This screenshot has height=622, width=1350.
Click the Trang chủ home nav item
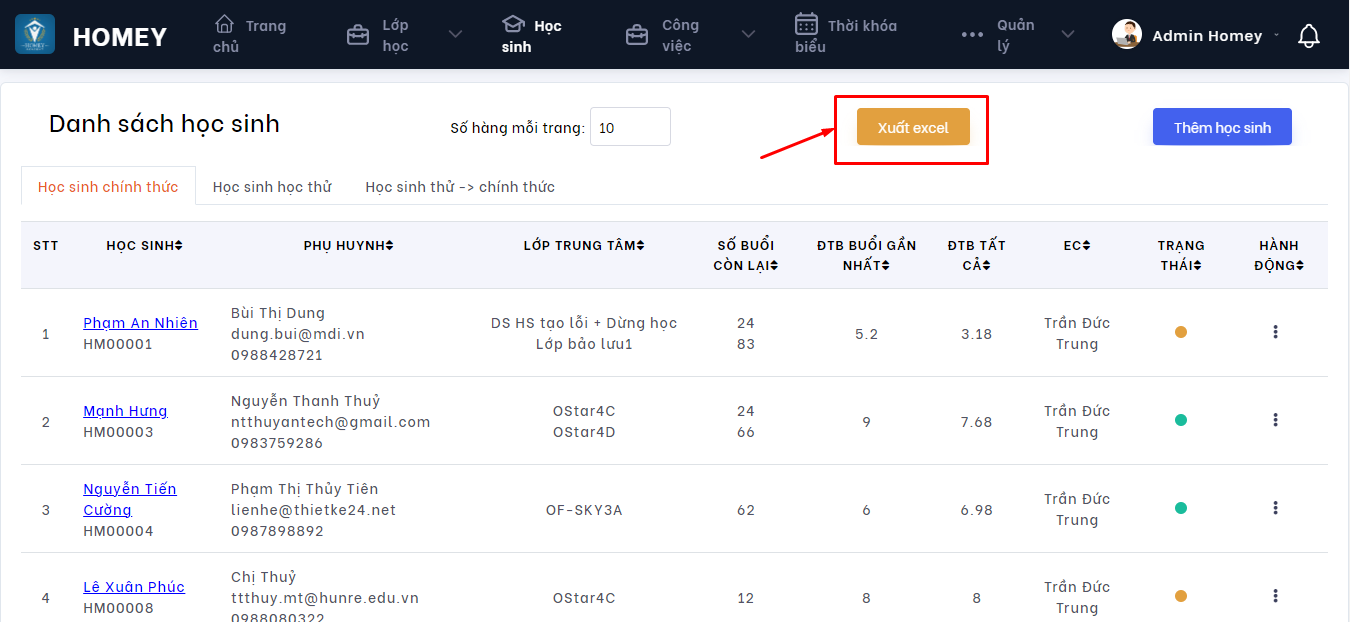click(x=249, y=35)
